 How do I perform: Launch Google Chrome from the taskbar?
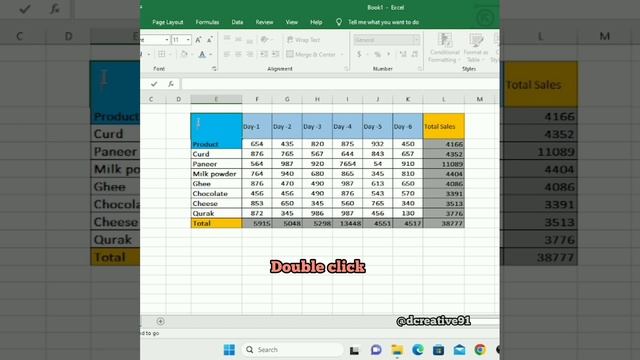pos(480,350)
